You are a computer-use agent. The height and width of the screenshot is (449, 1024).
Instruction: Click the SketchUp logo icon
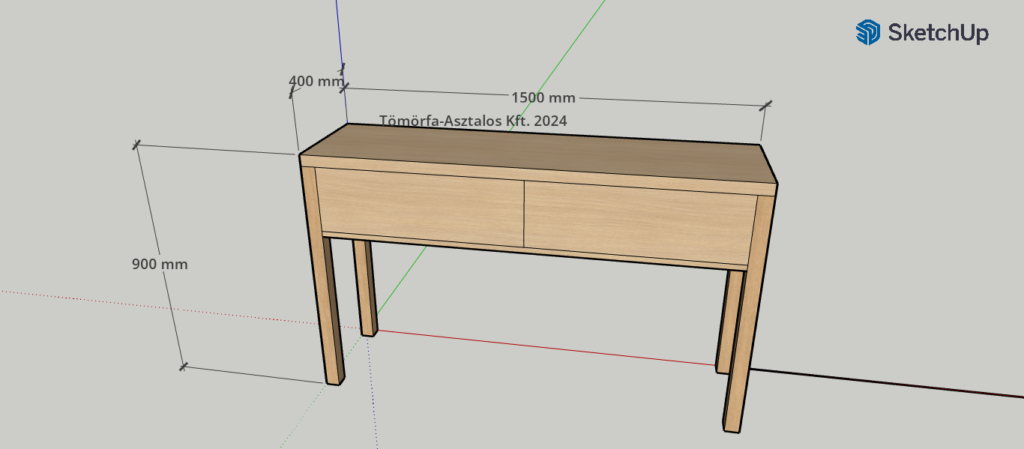866,33
